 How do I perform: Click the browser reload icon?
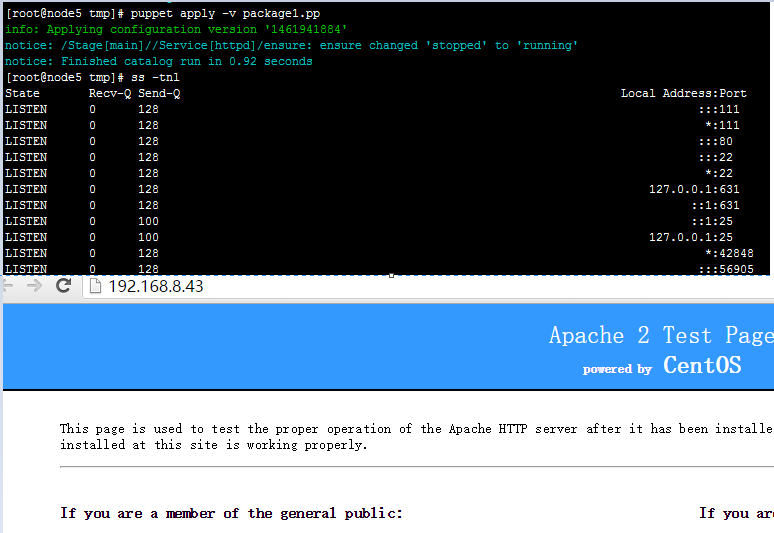[63, 286]
